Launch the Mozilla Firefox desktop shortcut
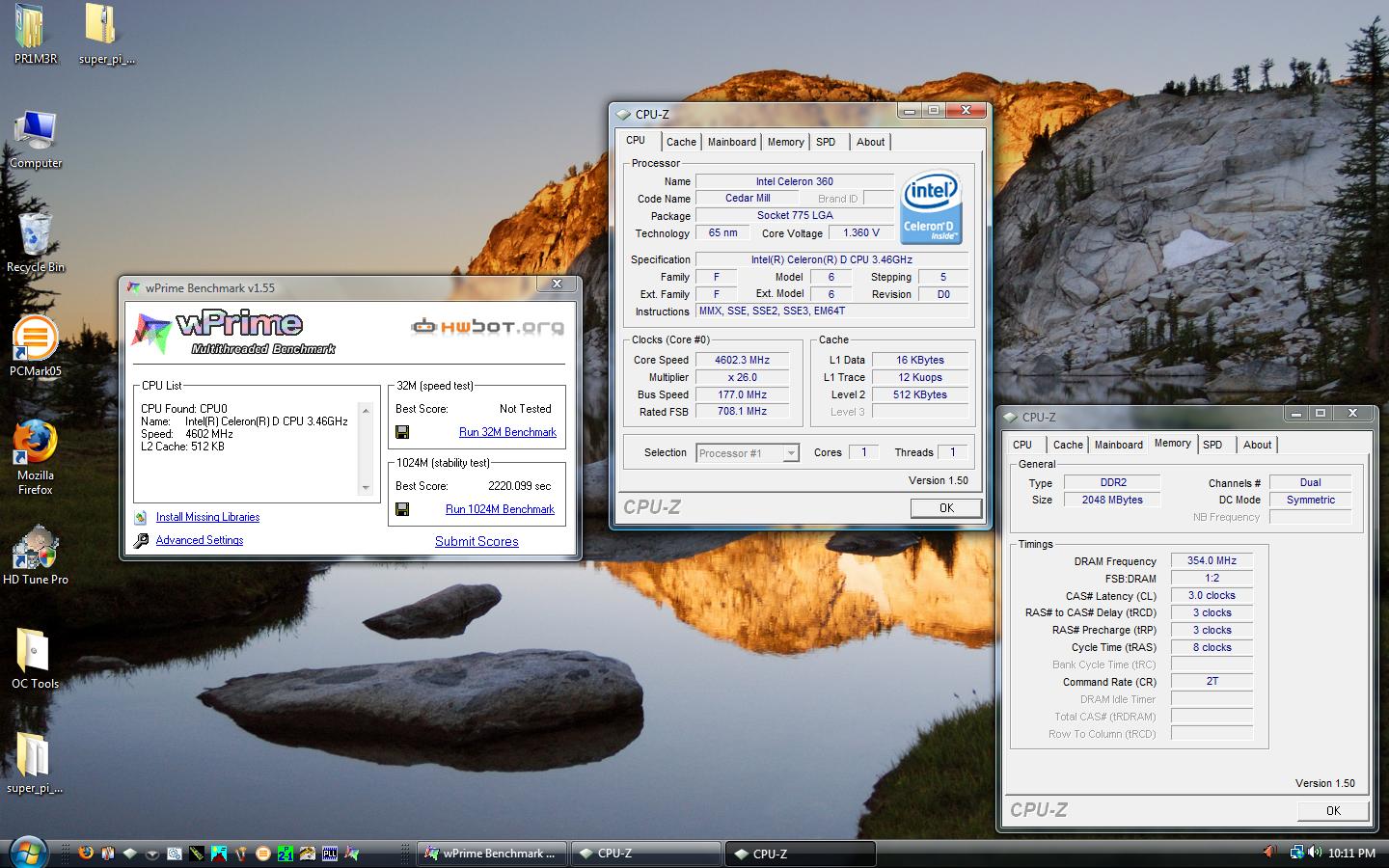This screenshot has width=1389, height=868. (36, 457)
